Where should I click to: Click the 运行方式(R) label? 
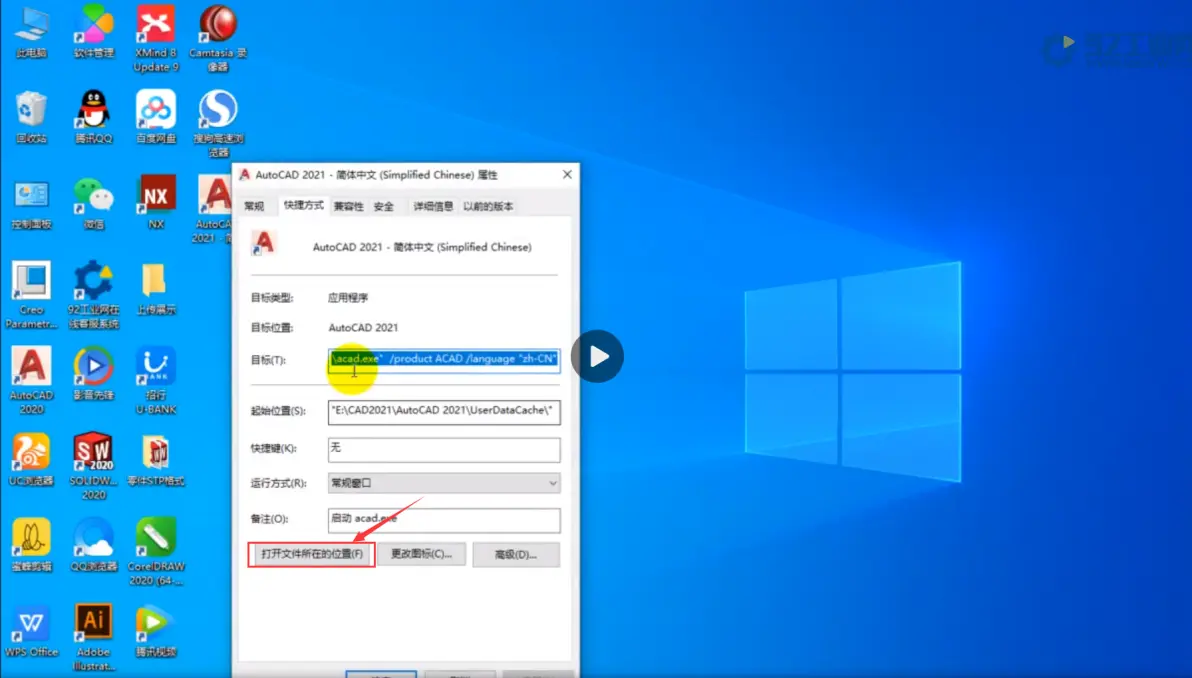click(x=279, y=483)
